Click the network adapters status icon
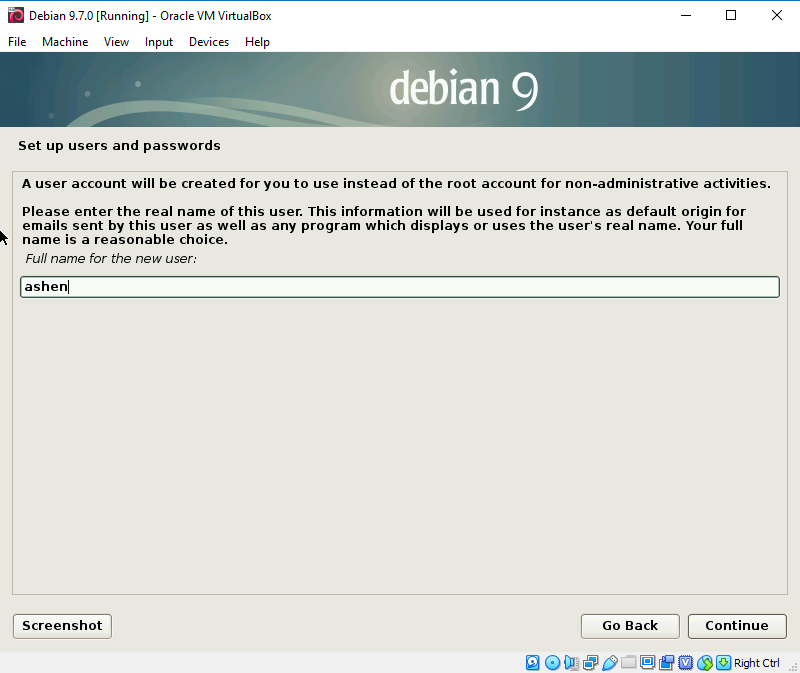 590,662
